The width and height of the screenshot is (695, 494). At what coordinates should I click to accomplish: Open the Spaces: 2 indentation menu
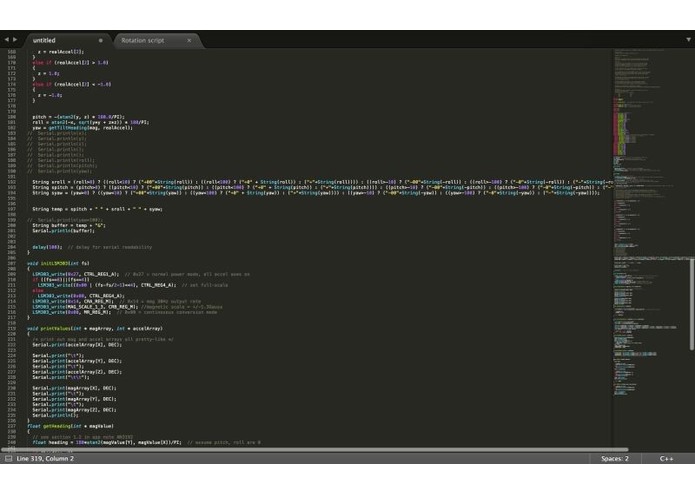click(615, 459)
